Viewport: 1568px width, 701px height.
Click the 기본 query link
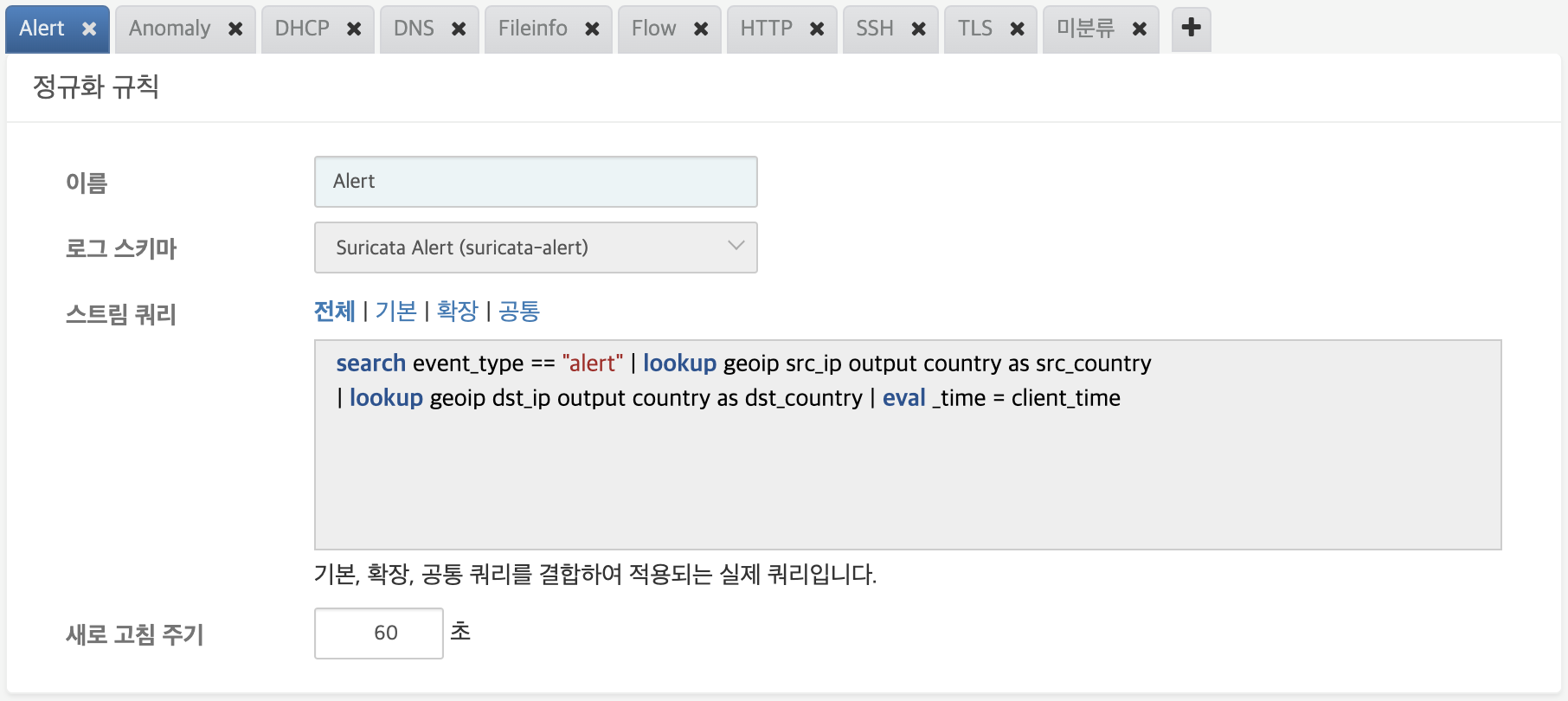[x=395, y=311]
